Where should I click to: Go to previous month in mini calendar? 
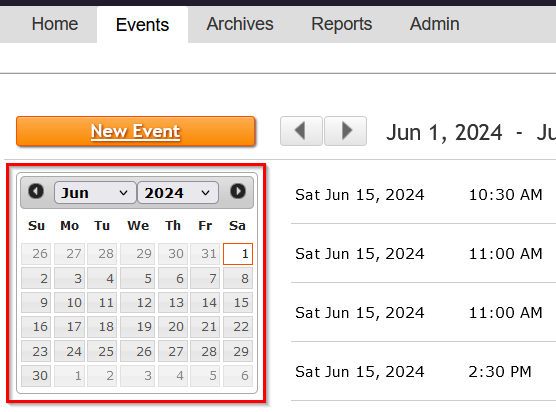coord(36,191)
